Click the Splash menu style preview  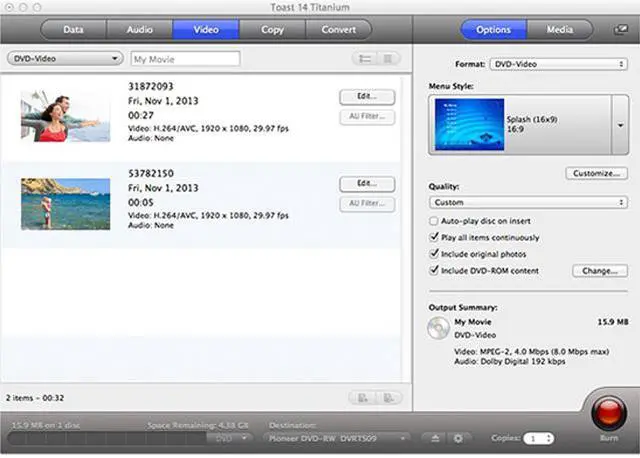[469, 125]
